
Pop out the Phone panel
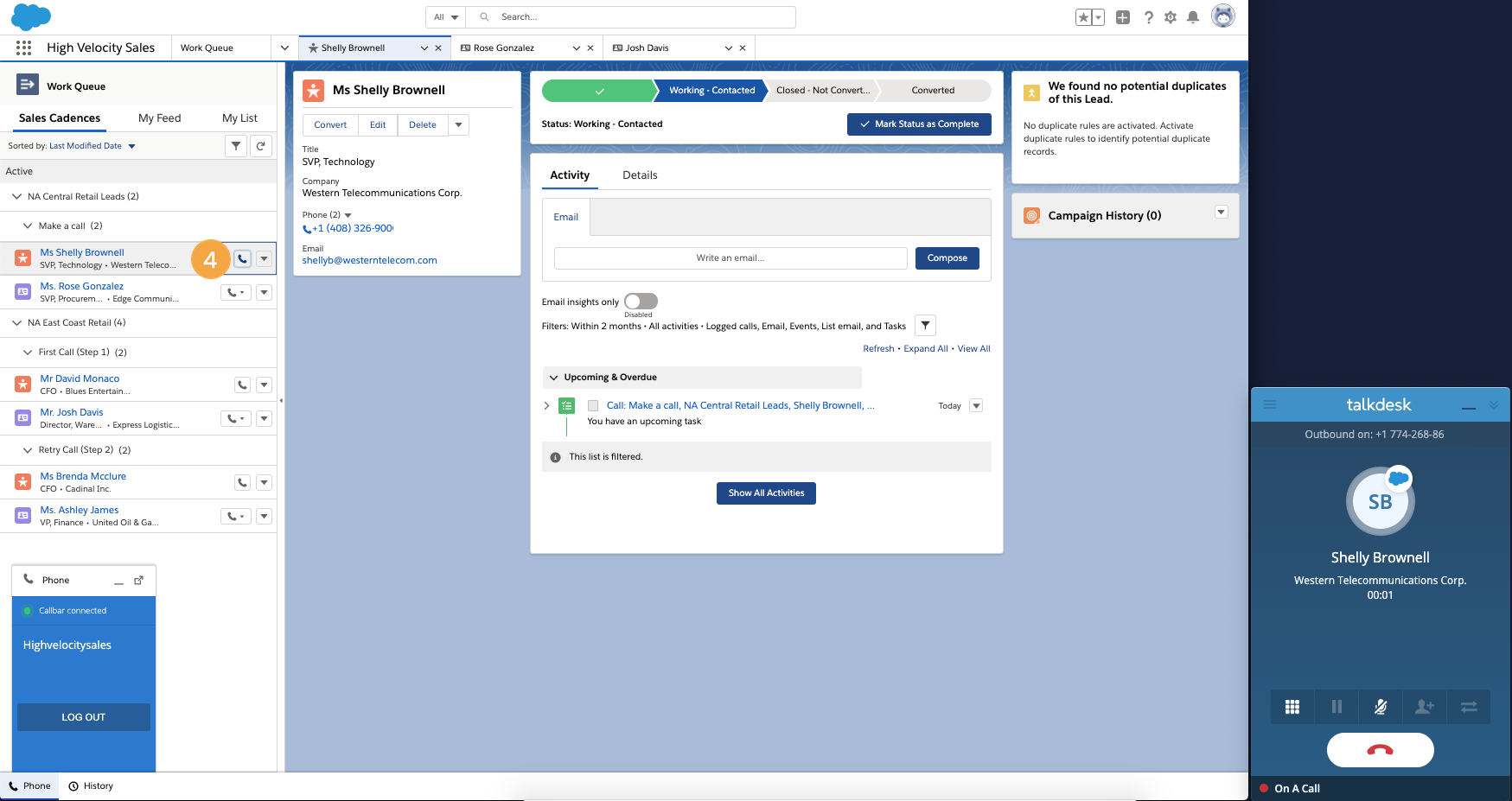click(x=138, y=580)
